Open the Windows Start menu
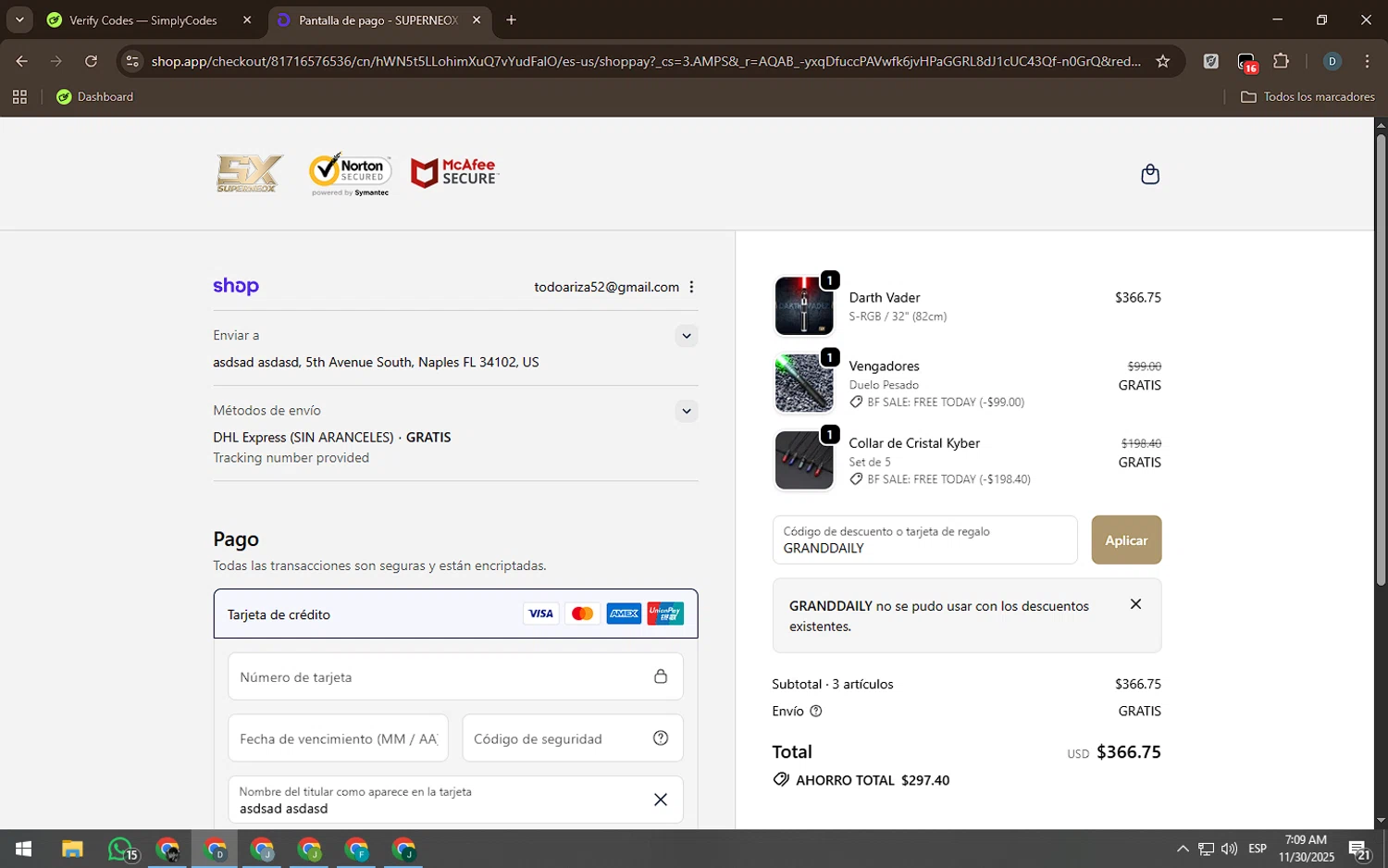The width and height of the screenshot is (1388, 868). pyautogui.click(x=24, y=849)
